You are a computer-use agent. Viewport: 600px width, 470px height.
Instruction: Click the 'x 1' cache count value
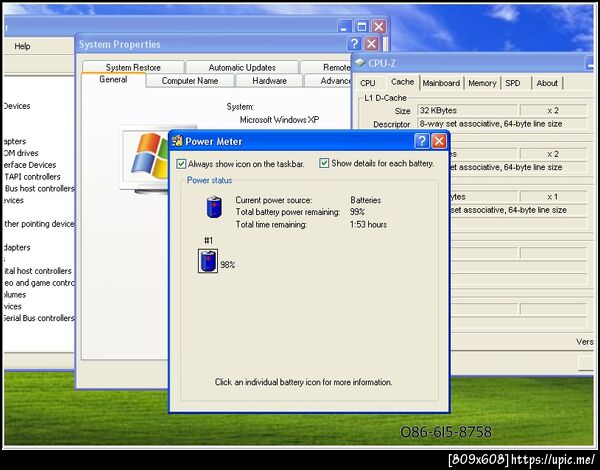(x=553, y=197)
